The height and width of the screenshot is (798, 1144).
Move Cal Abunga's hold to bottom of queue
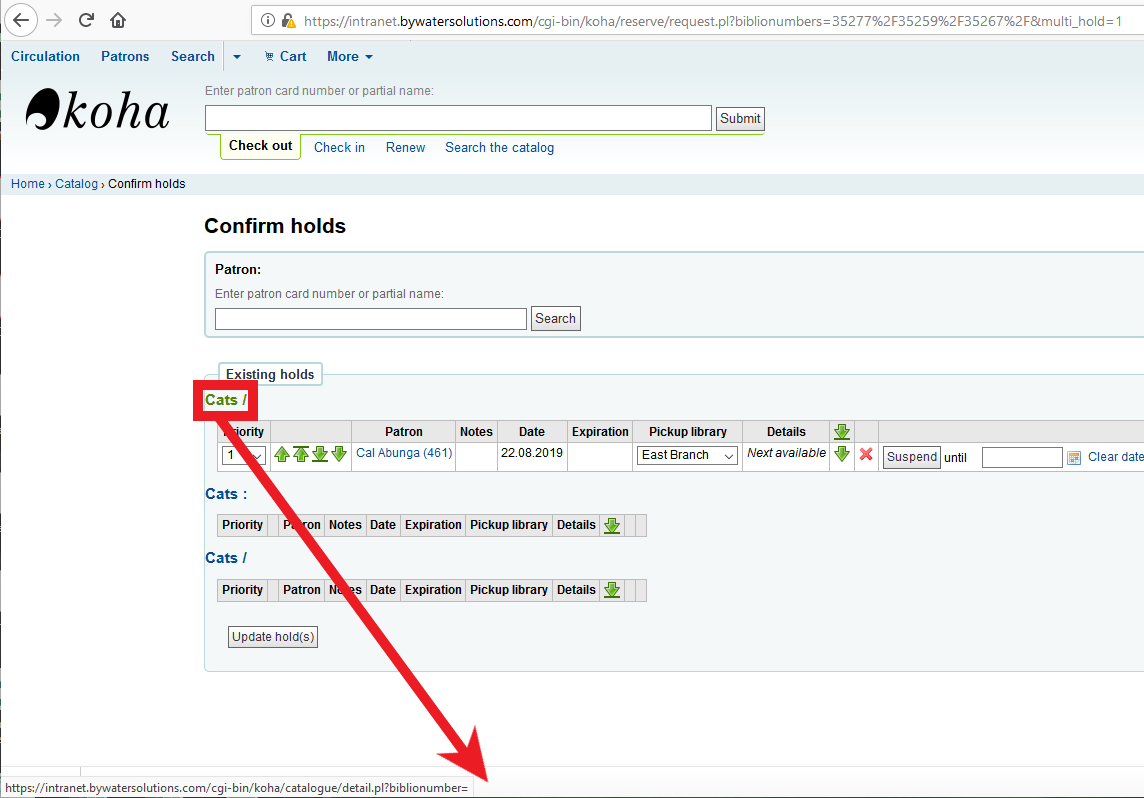pos(320,454)
